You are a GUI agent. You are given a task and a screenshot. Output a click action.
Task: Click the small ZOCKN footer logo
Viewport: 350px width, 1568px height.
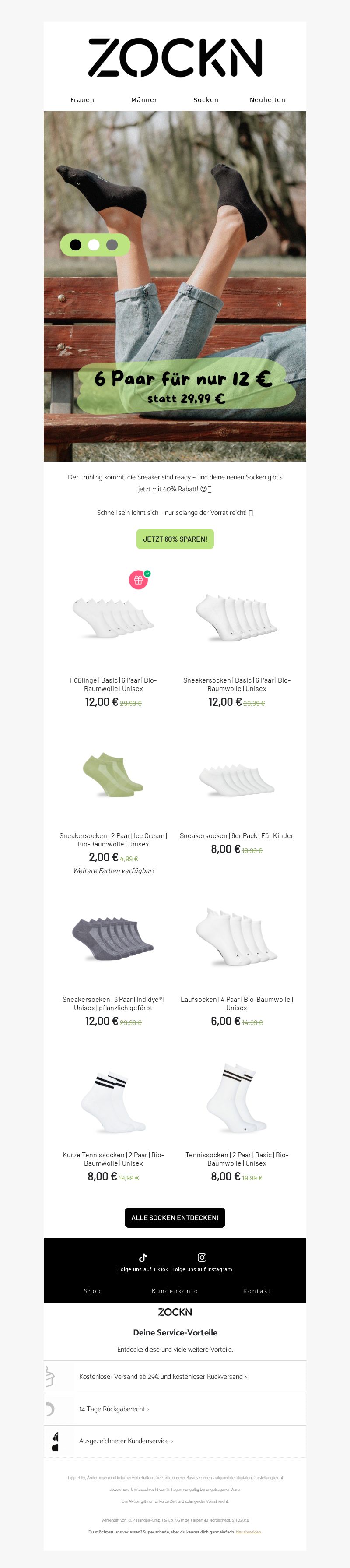(175, 1312)
